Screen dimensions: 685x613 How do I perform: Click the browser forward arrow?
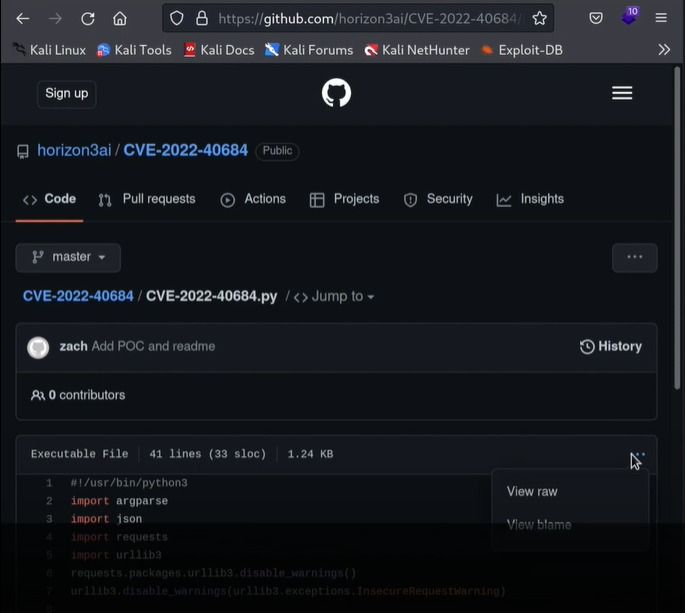click(55, 18)
